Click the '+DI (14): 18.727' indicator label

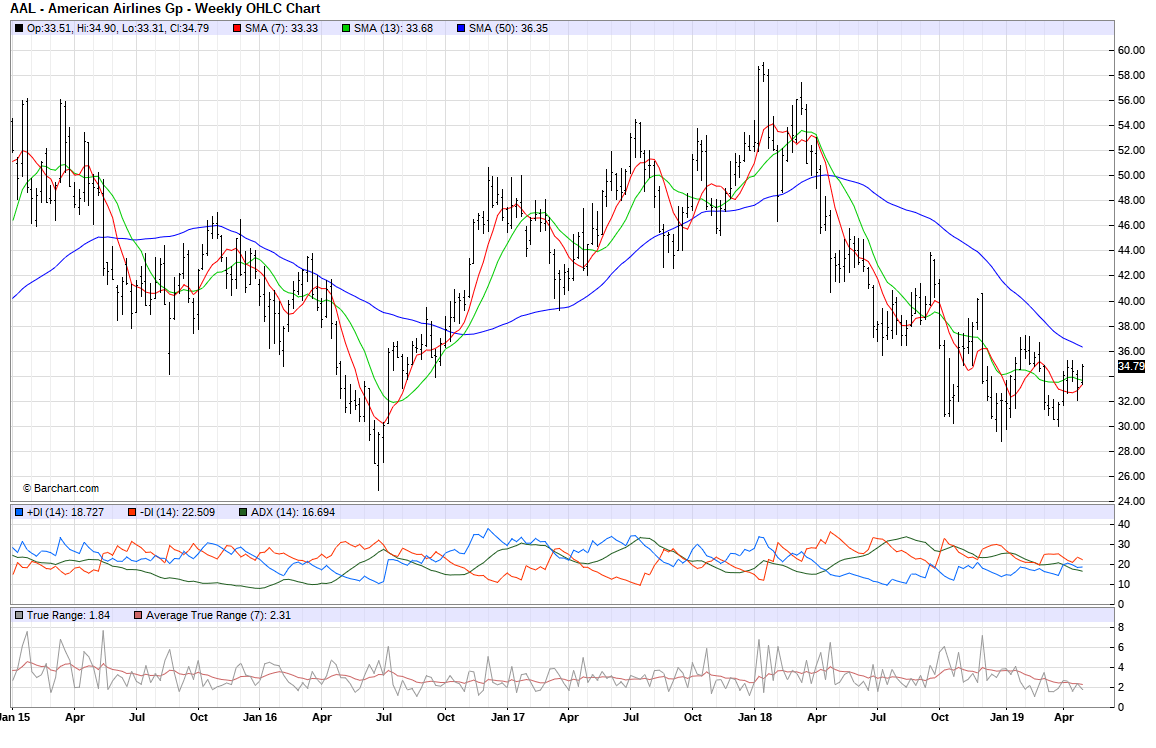click(x=66, y=512)
